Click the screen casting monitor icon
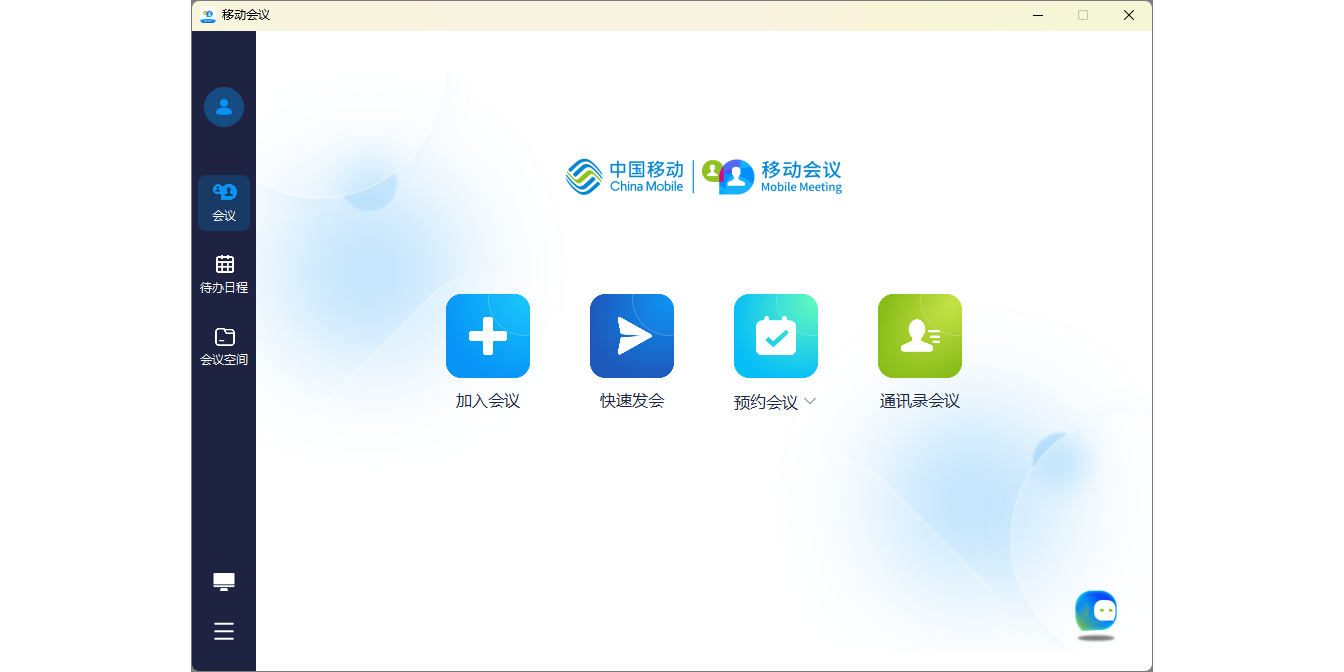The width and height of the screenshot is (1344, 672). 224,582
